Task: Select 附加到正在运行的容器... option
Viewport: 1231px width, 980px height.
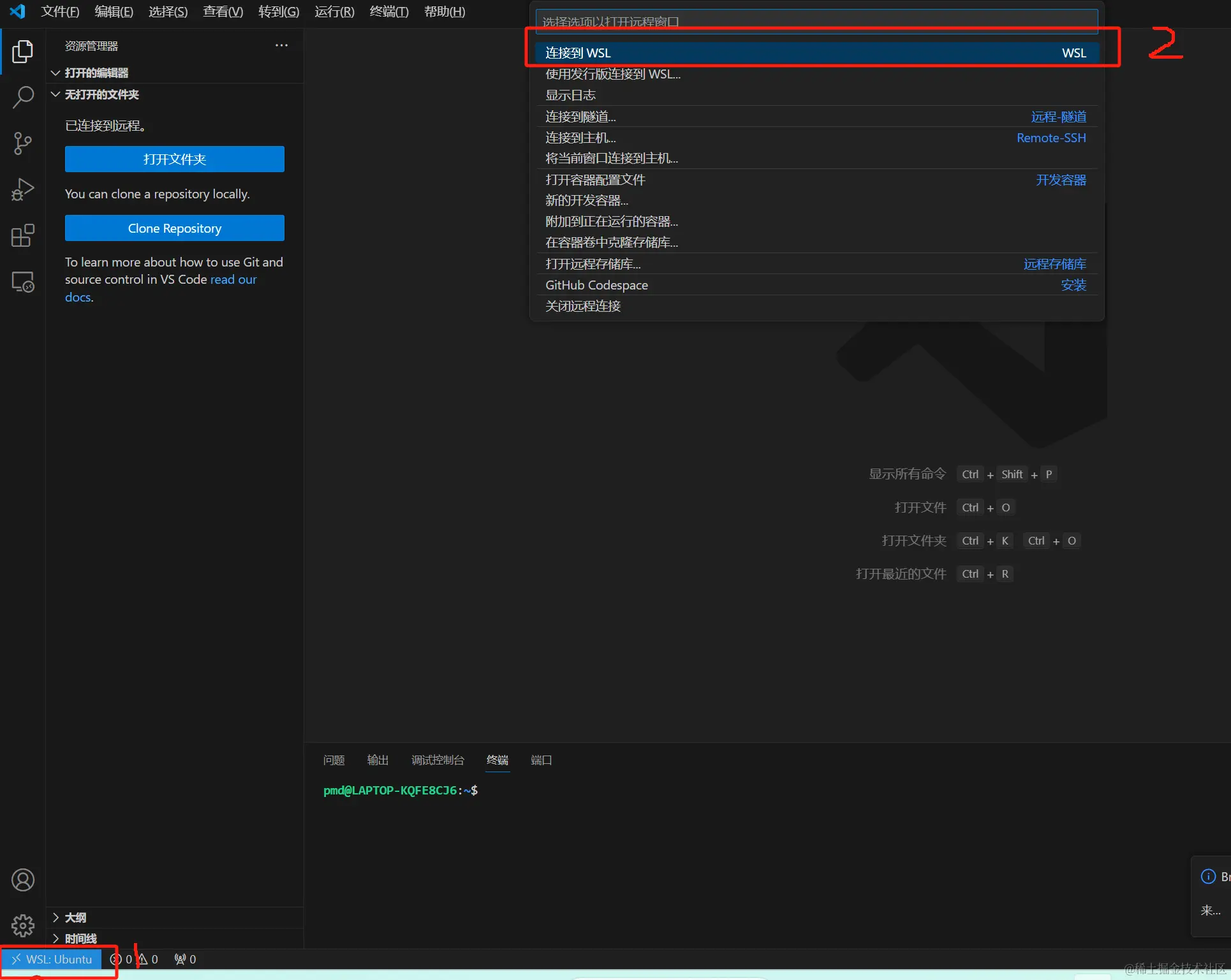Action: (x=816, y=221)
